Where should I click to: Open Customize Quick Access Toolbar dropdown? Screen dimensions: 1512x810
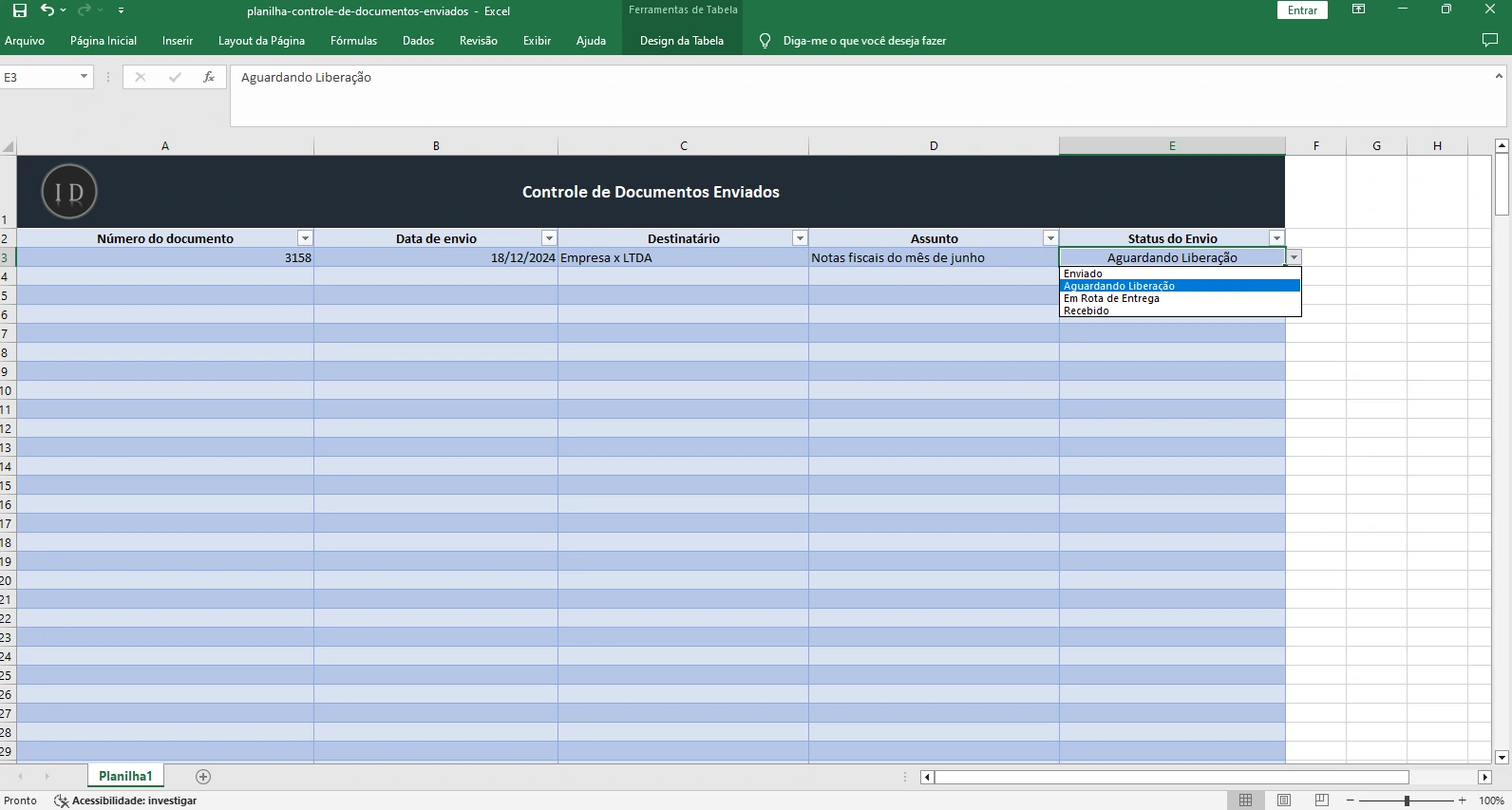point(121,10)
